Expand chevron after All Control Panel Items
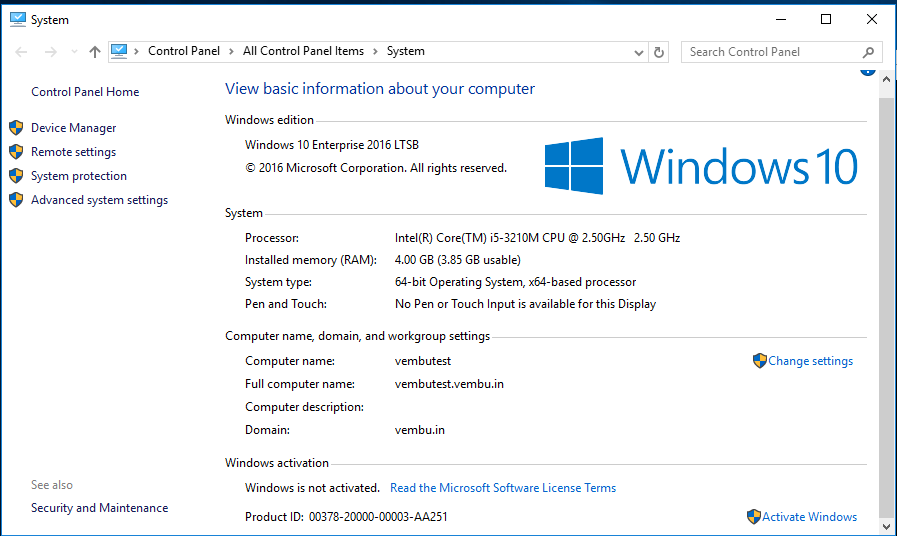The width and height of the screenshot is (897, 536). [375, 51]
